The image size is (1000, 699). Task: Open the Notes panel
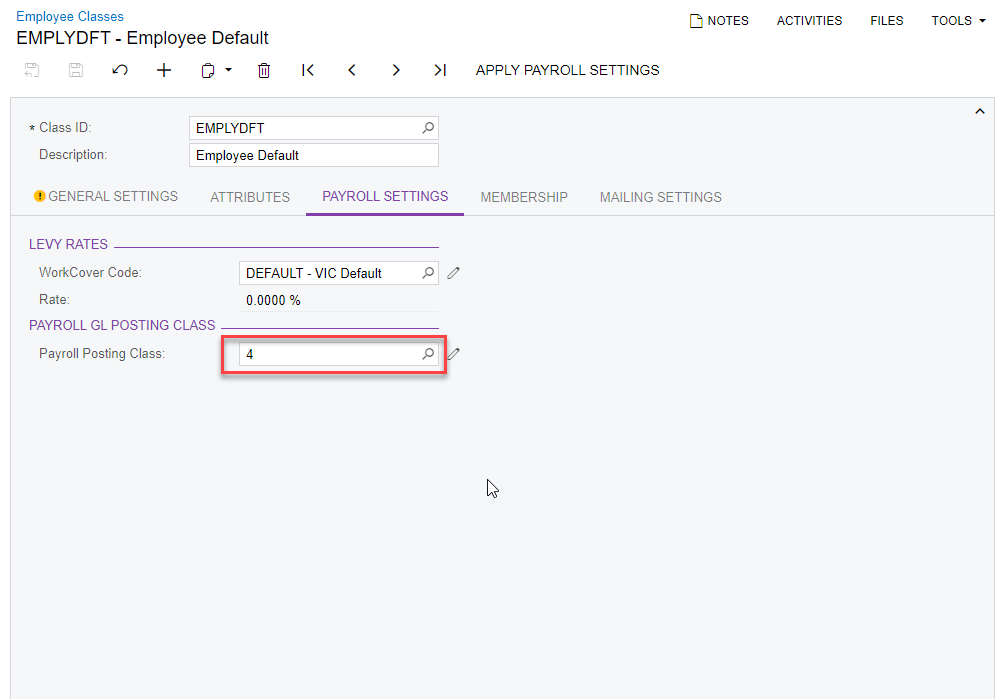coord(719,20)
